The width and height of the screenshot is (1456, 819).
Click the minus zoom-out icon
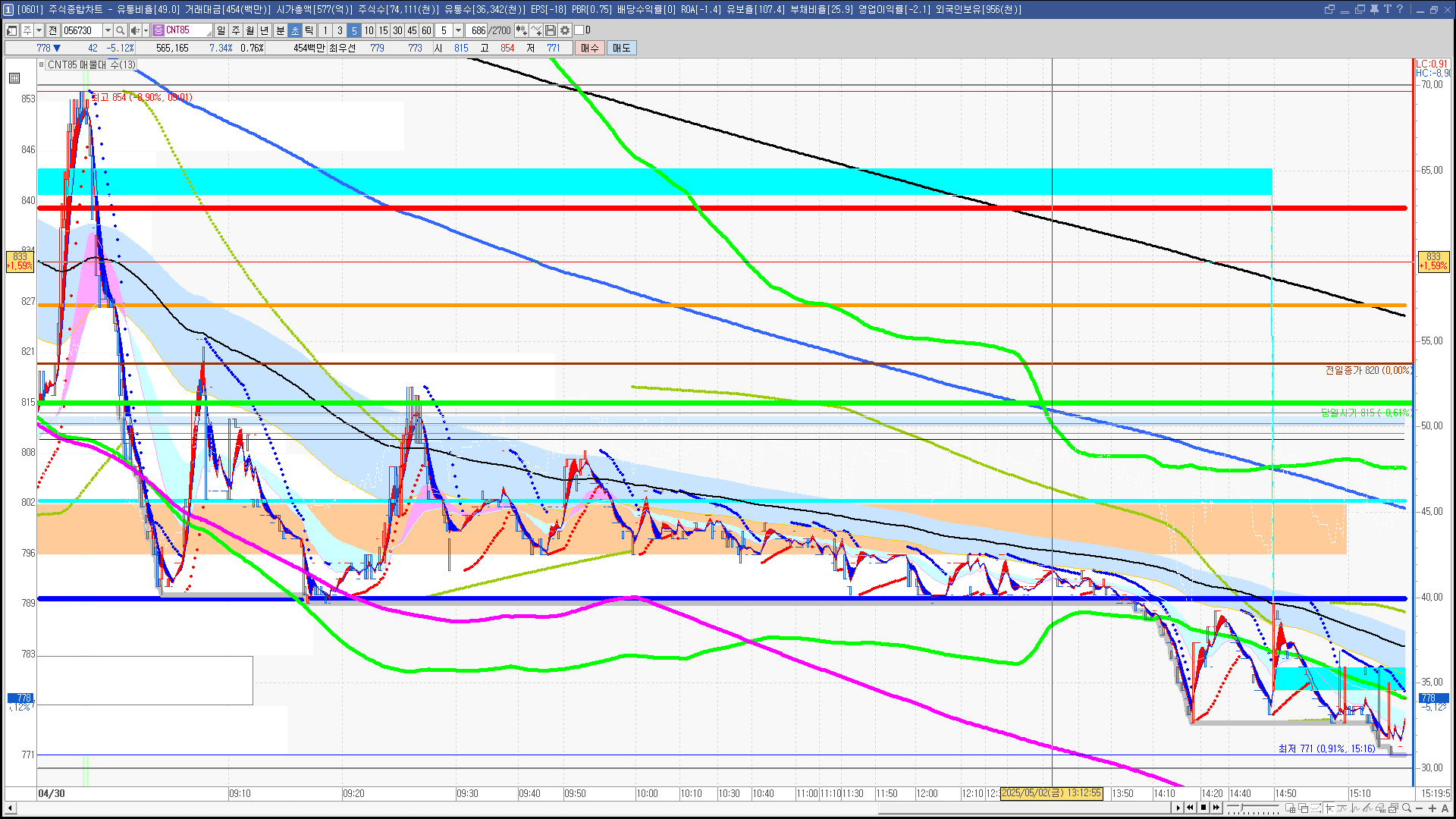point(1420,808)
